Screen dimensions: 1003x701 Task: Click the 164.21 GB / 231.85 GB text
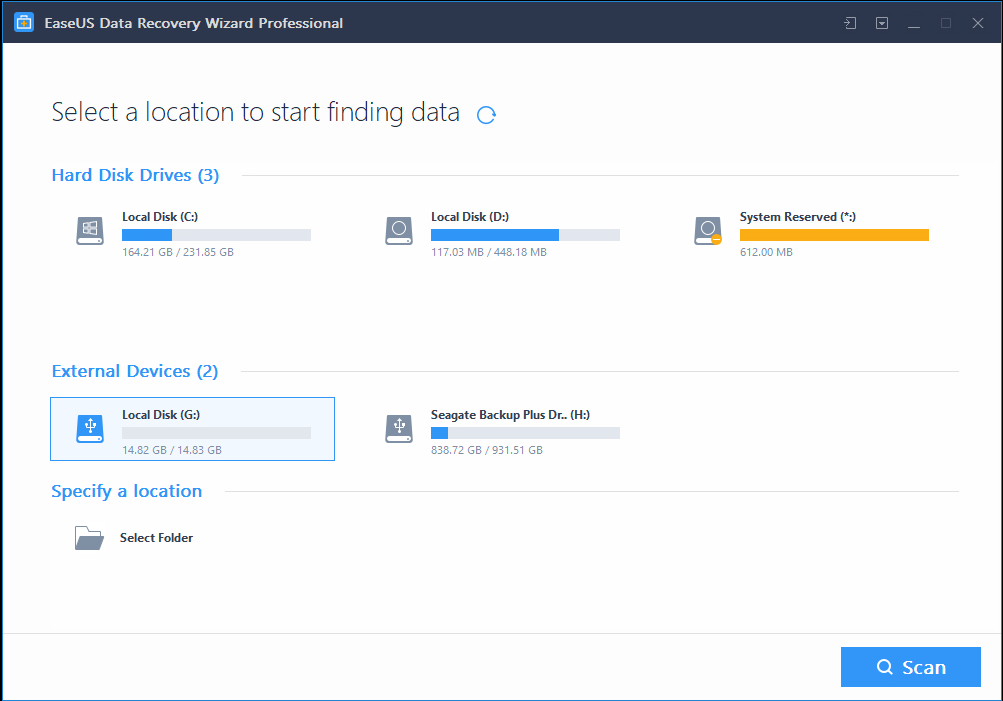pyautogui.click(x=178, y=252)
